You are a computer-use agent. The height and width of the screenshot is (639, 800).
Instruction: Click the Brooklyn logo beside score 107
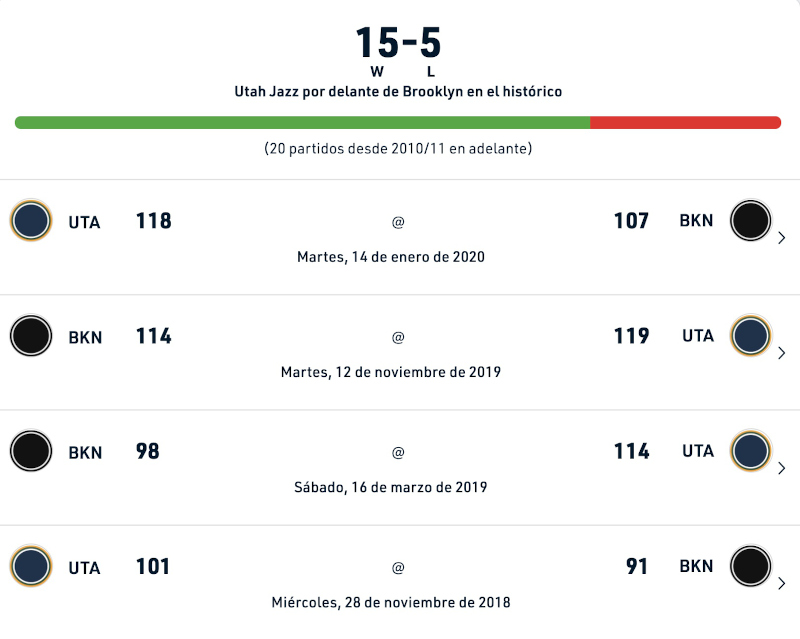pyautogui.click(x=751, y=220)
